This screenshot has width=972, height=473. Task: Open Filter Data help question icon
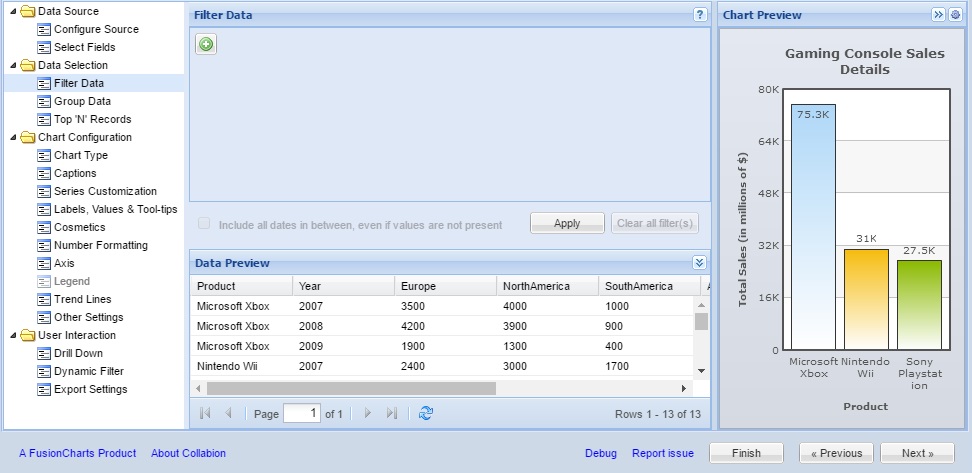(700, 15)
